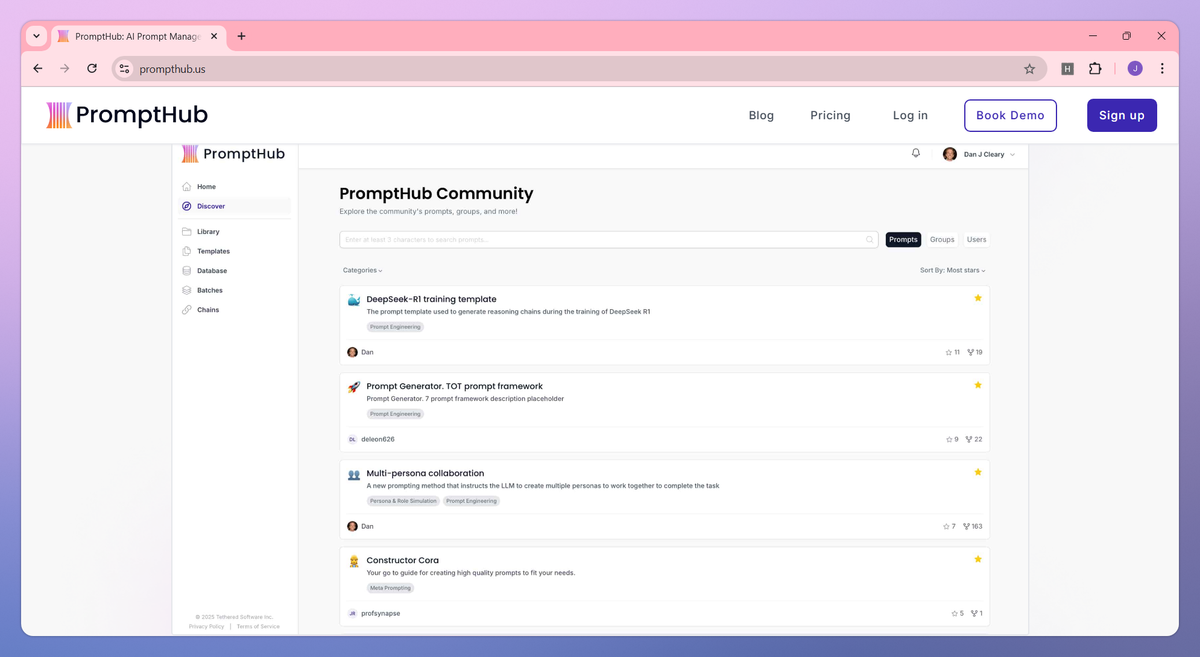1200x657 pixels.
Task: Toggle yellow star on Multi-persona collaboration
Action: tap(978, 472)
